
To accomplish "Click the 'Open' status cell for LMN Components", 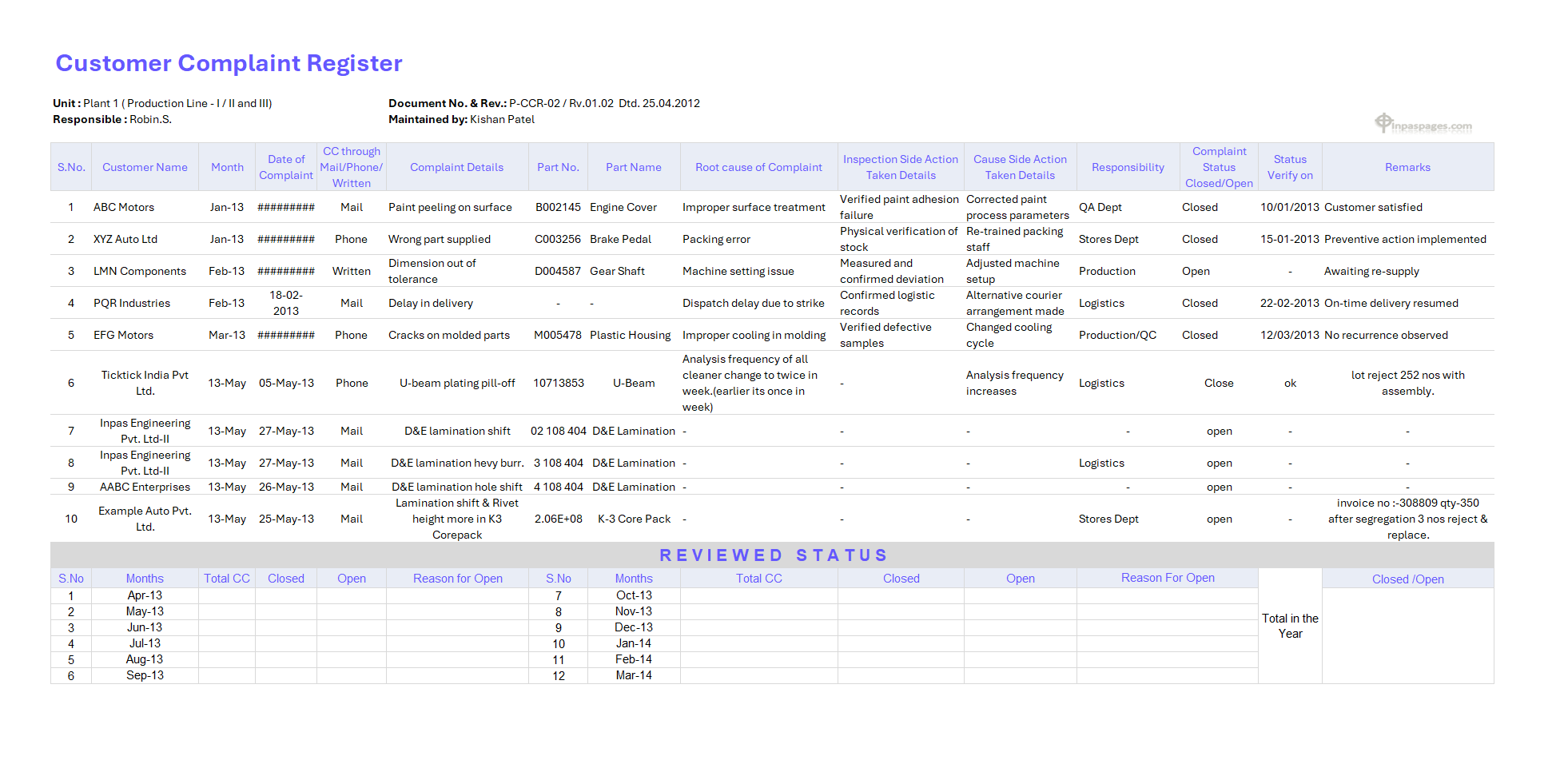I will click(1196, 271).
